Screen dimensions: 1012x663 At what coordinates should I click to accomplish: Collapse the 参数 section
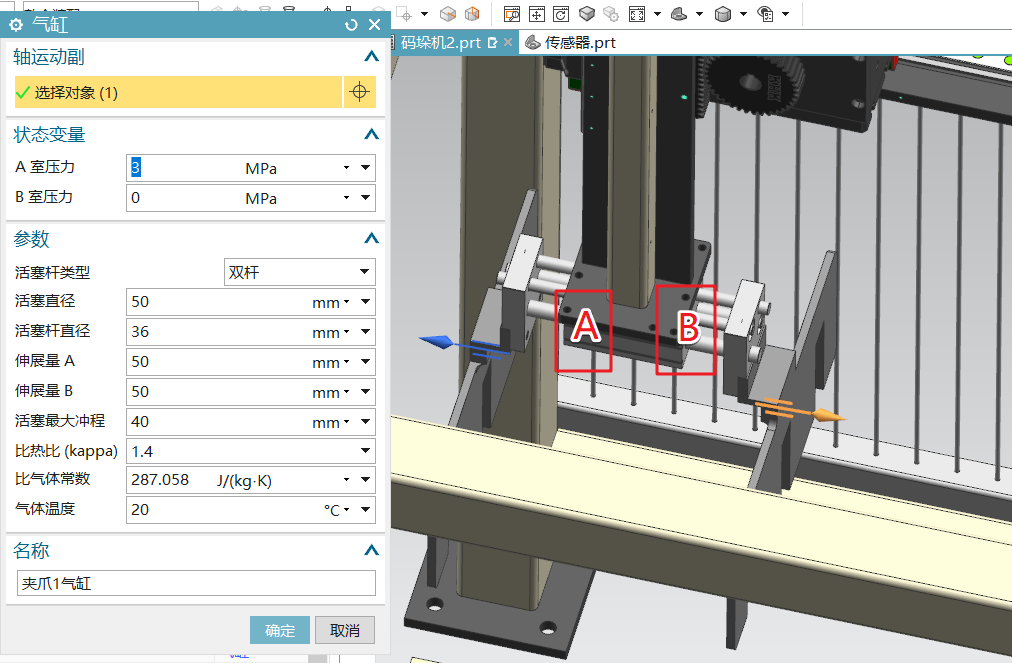pyautogui.click(x=371, y=238)
